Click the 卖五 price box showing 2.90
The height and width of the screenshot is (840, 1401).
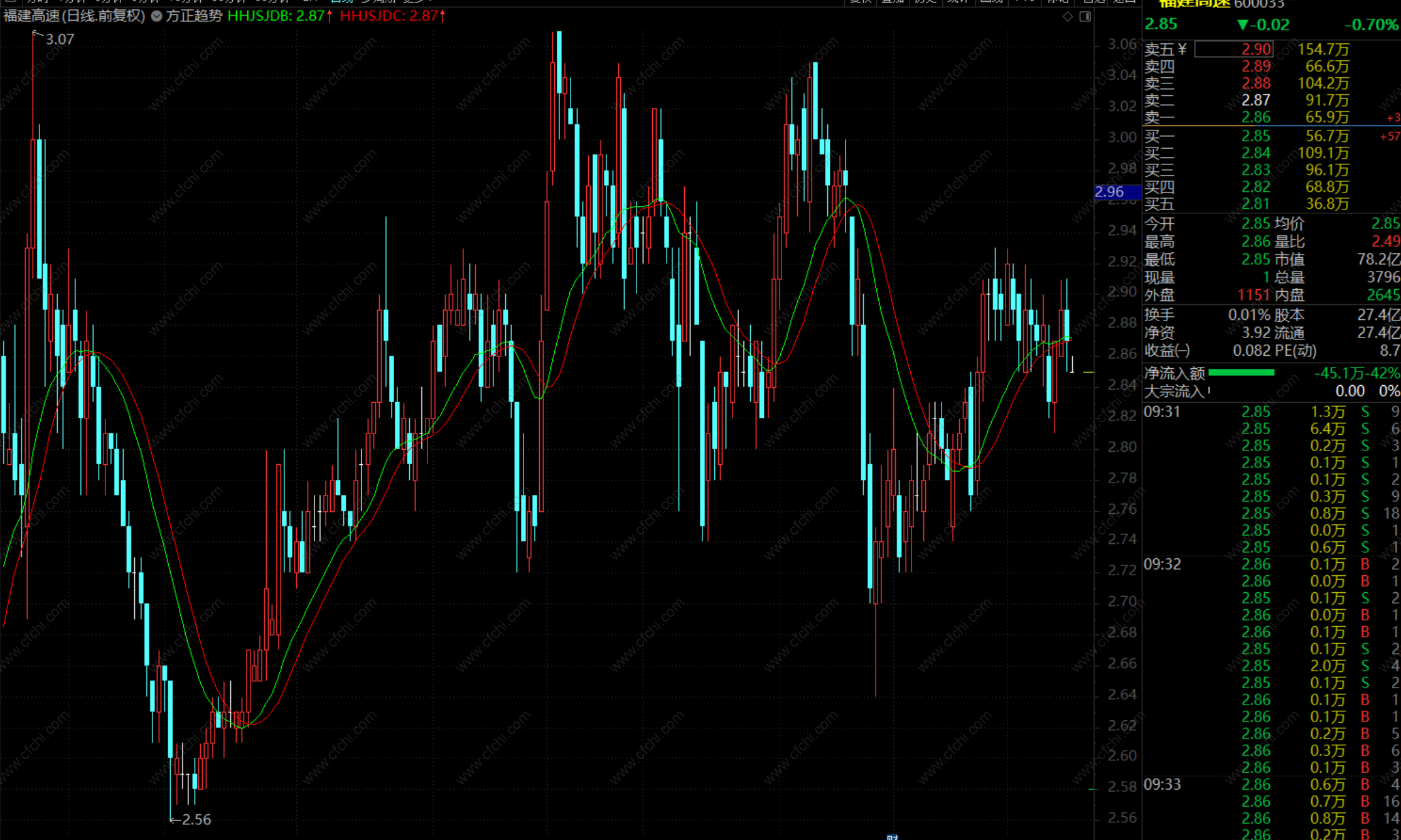tap(1233, 49)
